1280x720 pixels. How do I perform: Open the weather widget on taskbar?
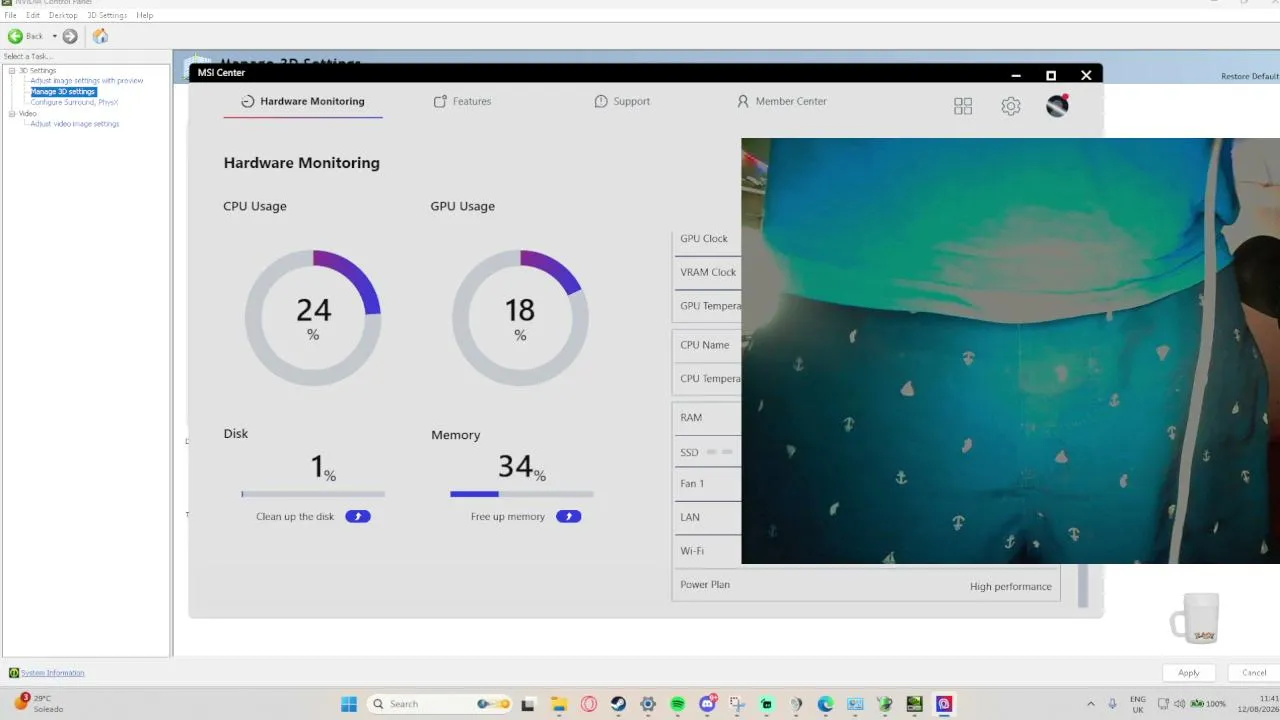coord(39,703)
